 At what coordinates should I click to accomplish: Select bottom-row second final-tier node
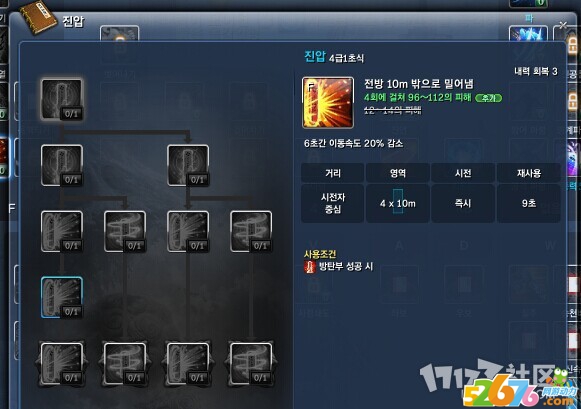(125, 363)
